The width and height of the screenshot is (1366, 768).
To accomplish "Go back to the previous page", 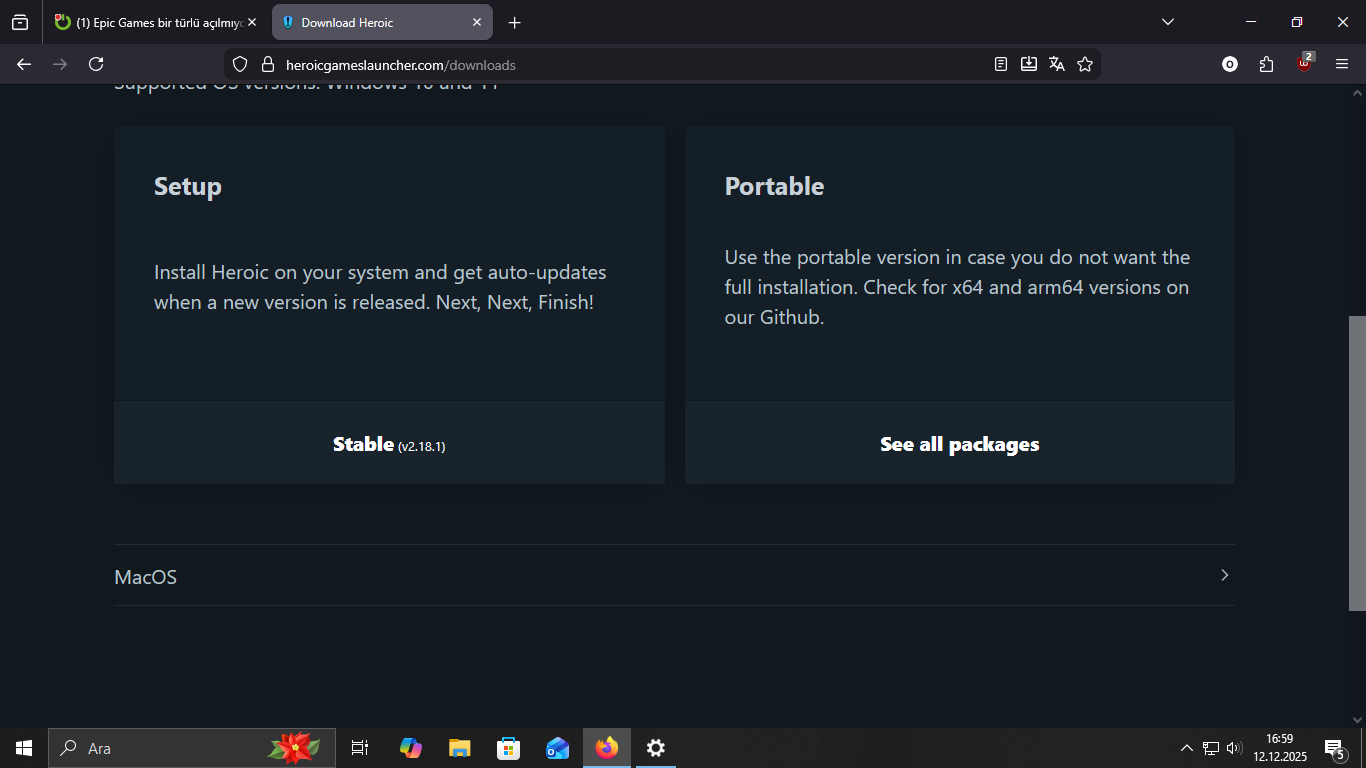I will coord(24,64).
